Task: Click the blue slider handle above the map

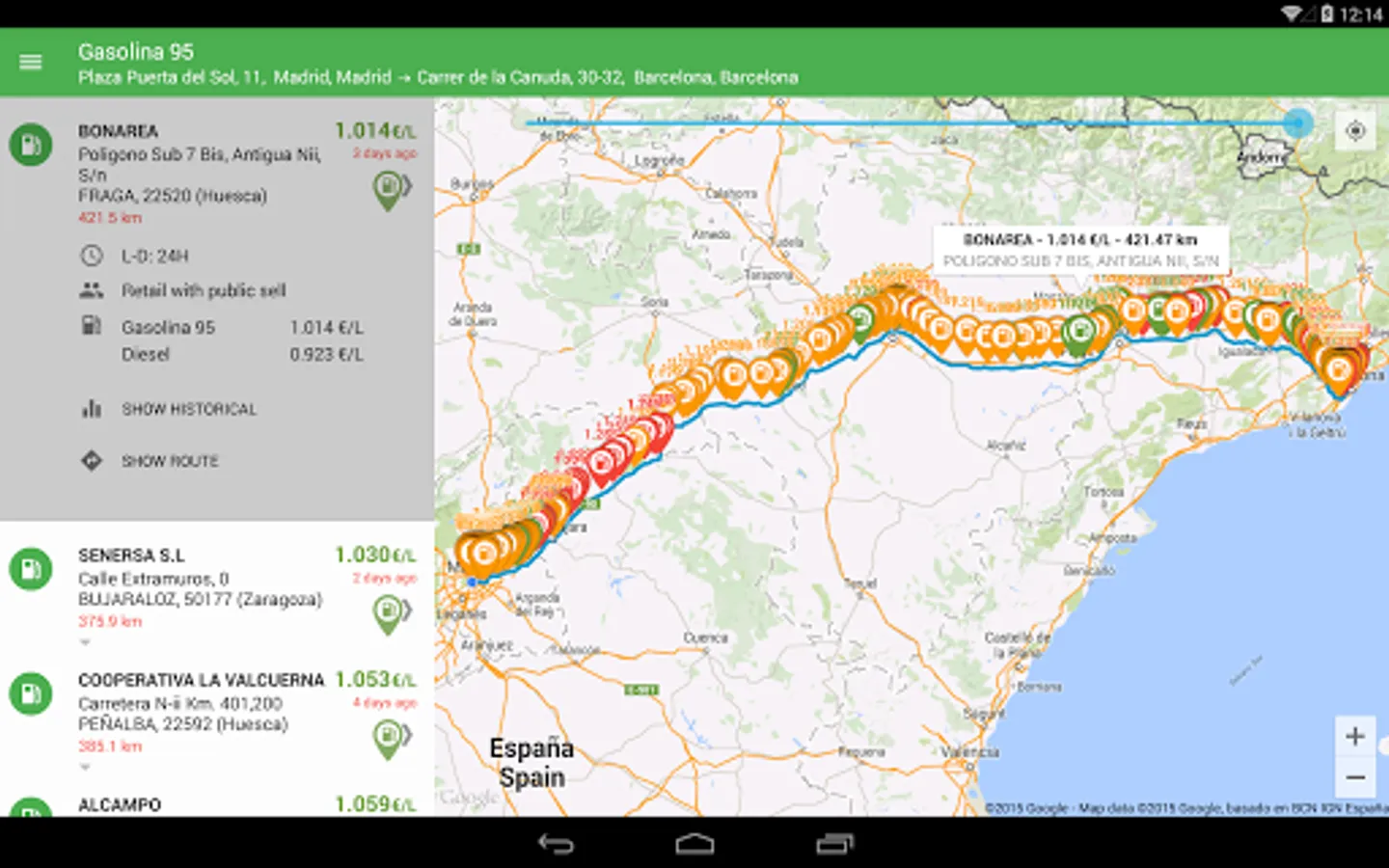Action: coord(1298,123)
